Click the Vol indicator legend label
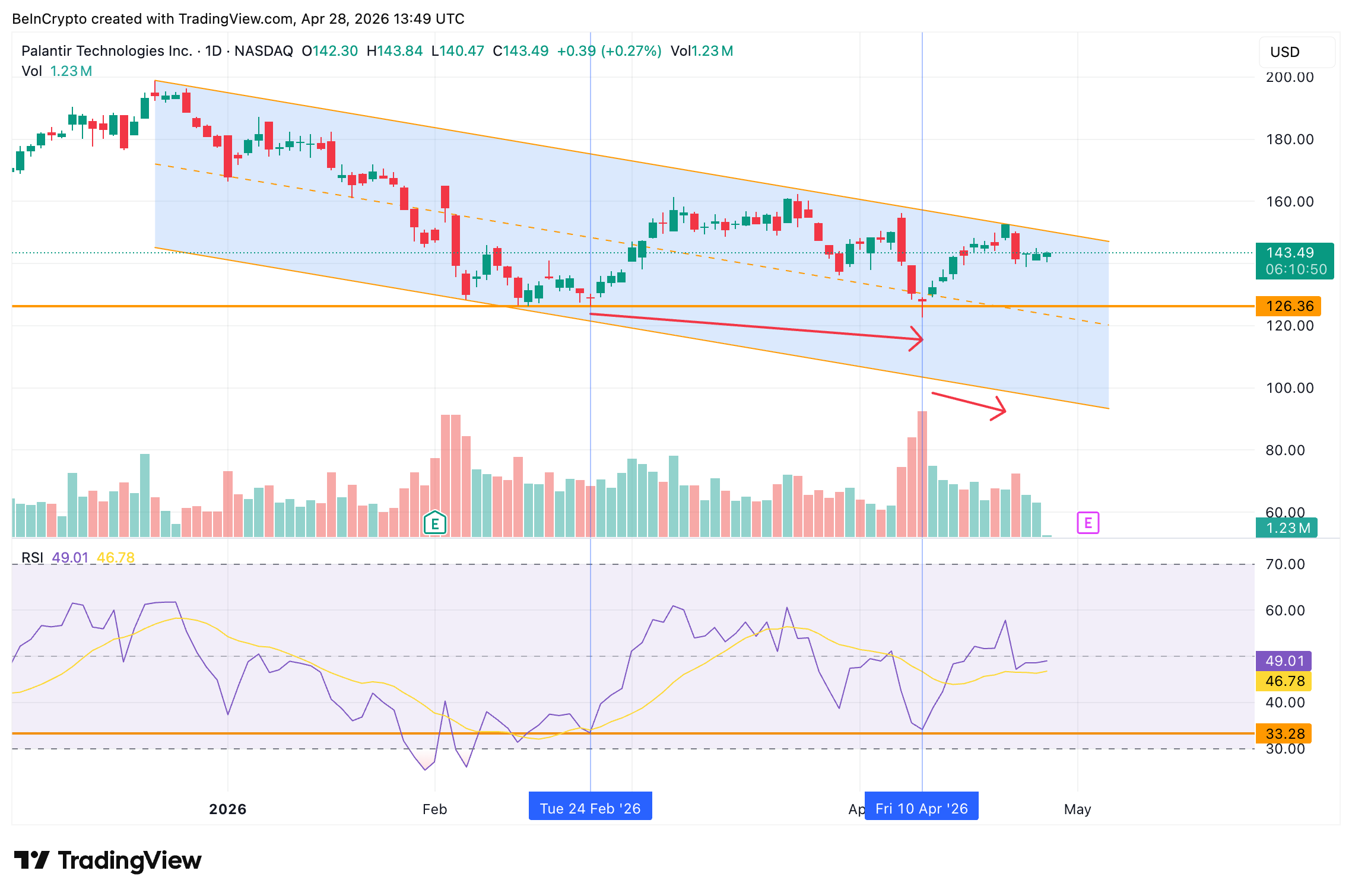Screen dimensions: 1352x896 [x=31, y=71]
